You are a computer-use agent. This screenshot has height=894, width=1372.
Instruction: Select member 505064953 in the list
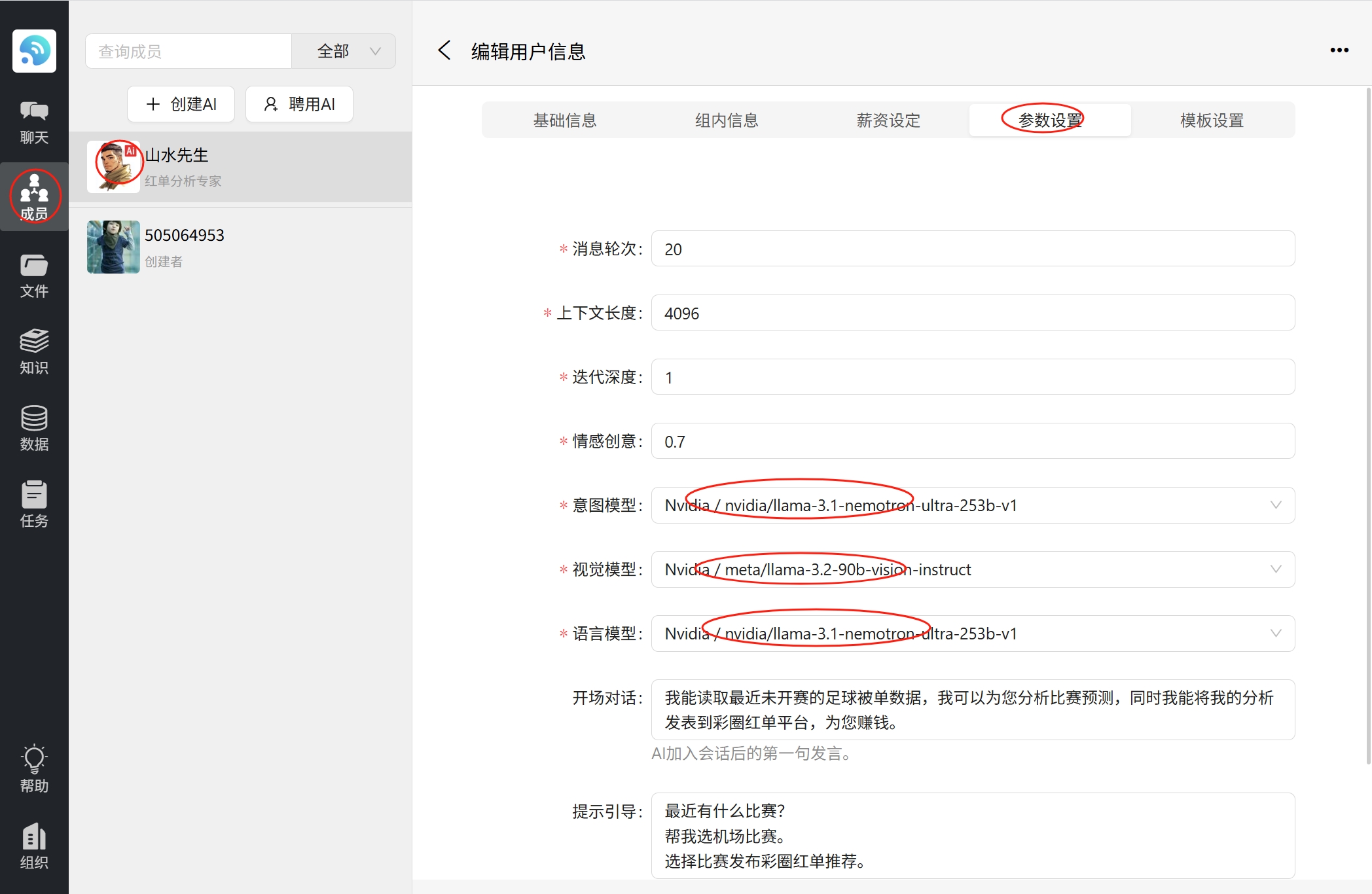tap(240, 247)
